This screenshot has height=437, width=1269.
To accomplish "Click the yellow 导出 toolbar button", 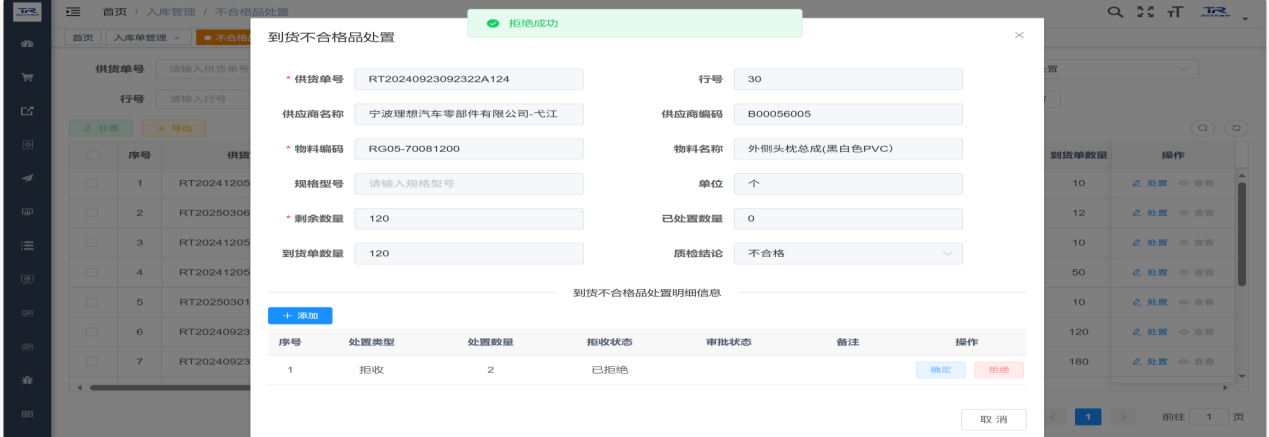I will [x=174, y=128].
